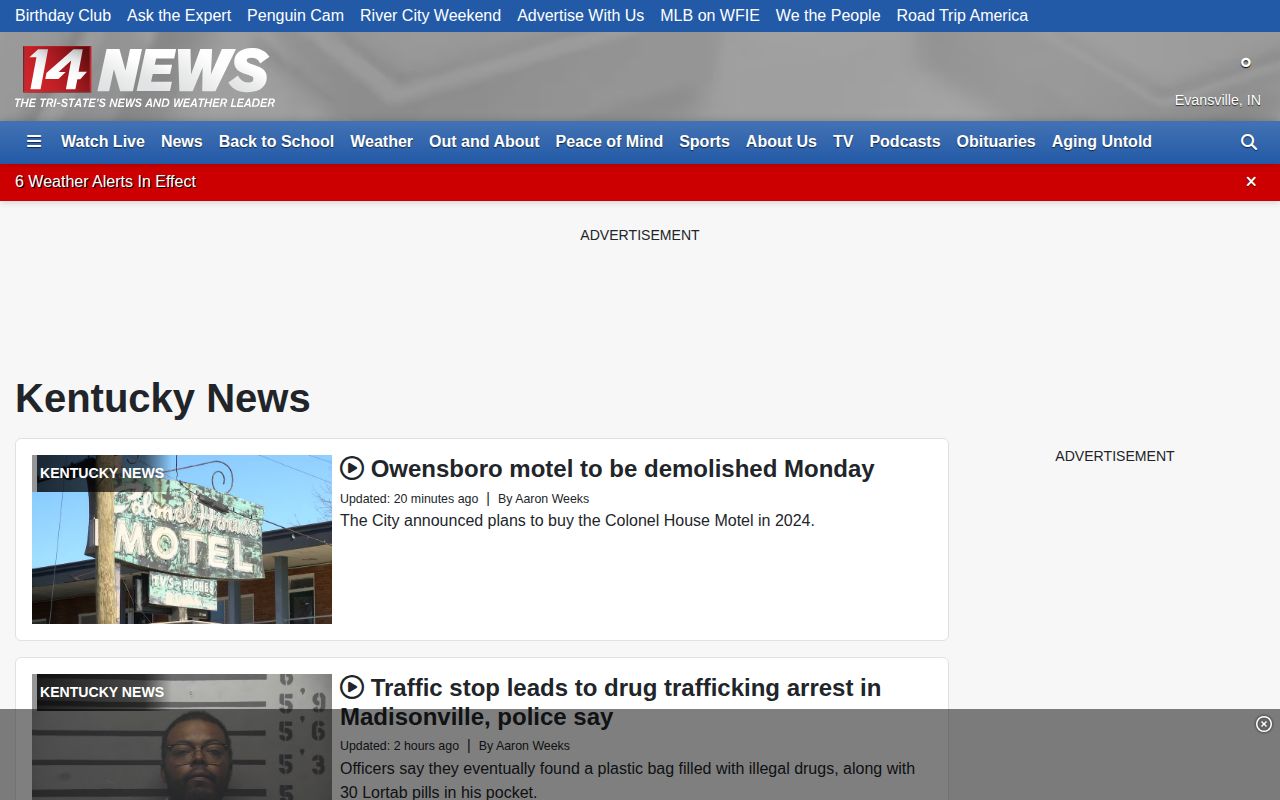
Task: Open Road Trip America link
Action: pyautogui.click(x=962, y=16)
